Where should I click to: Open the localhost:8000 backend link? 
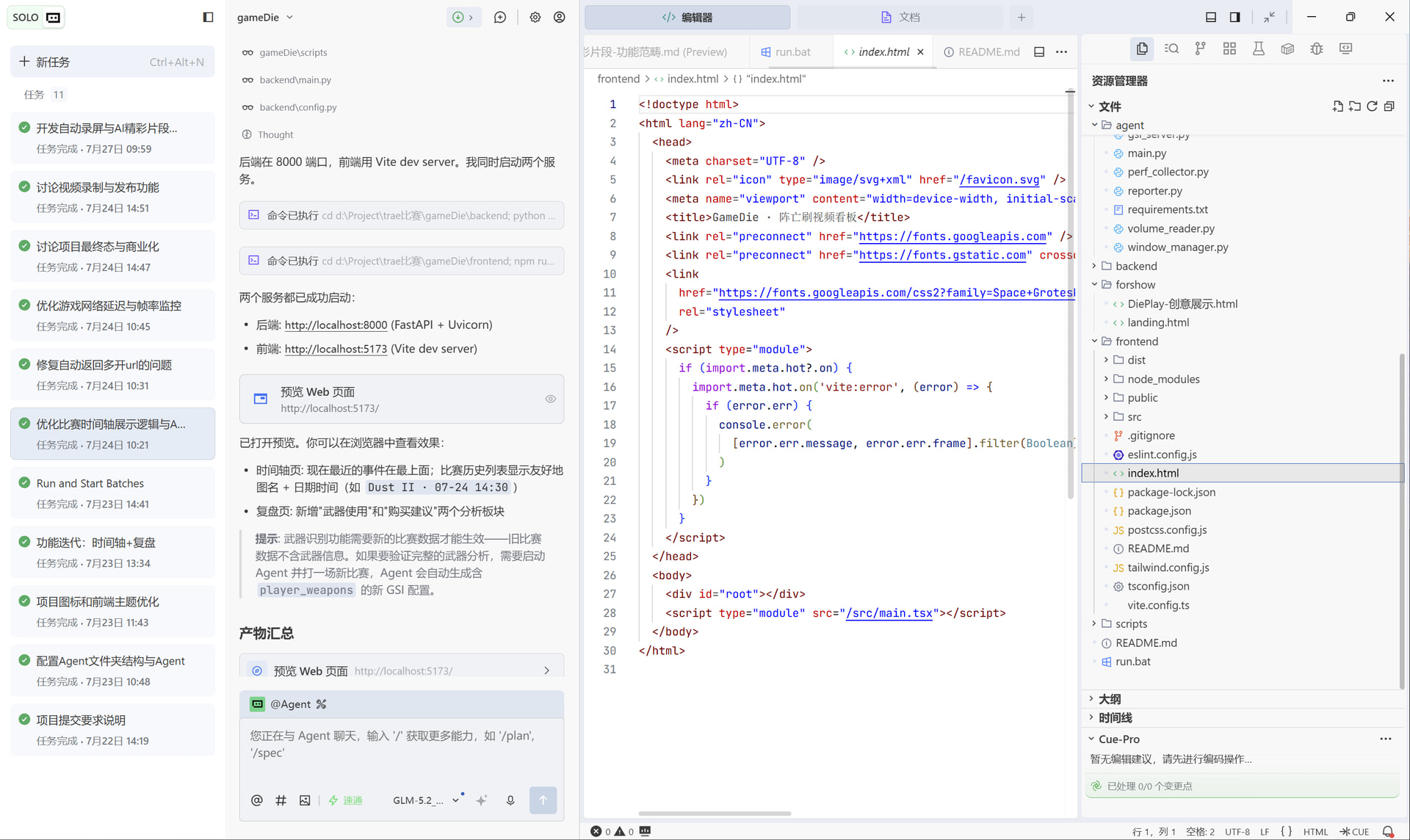point(336,325)
